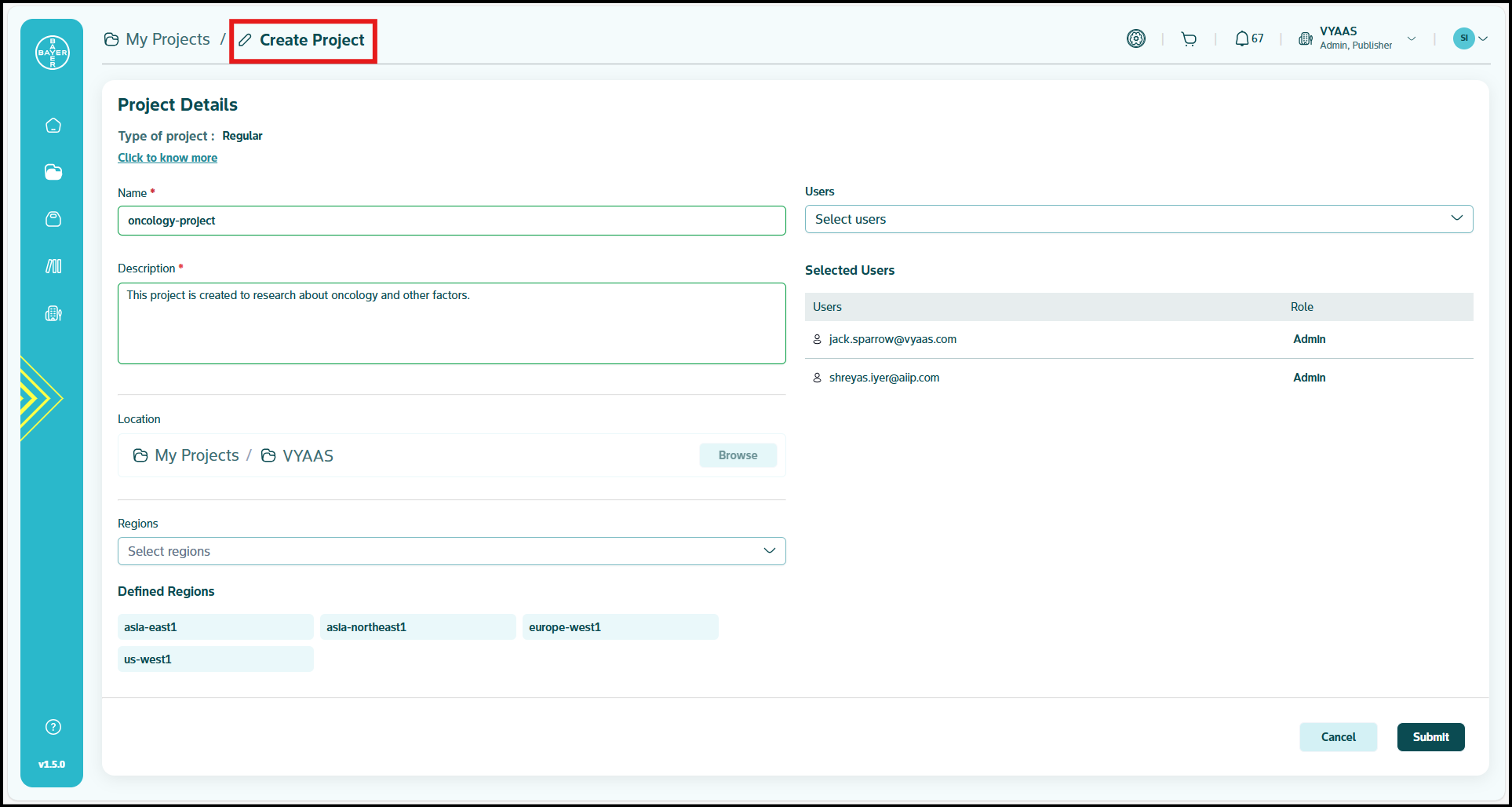Click the Bayer logo in sidebar

click(x=53, y=53)
